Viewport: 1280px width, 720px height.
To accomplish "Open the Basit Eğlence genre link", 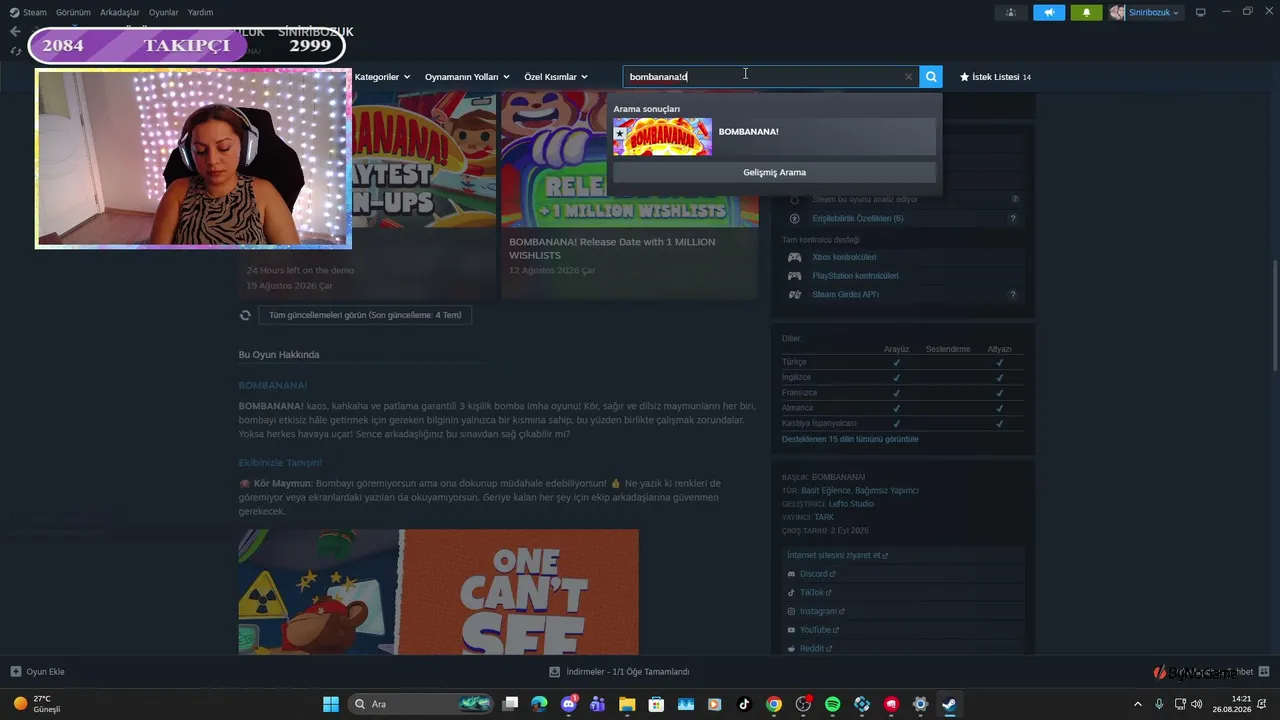I will coord(826,490).
